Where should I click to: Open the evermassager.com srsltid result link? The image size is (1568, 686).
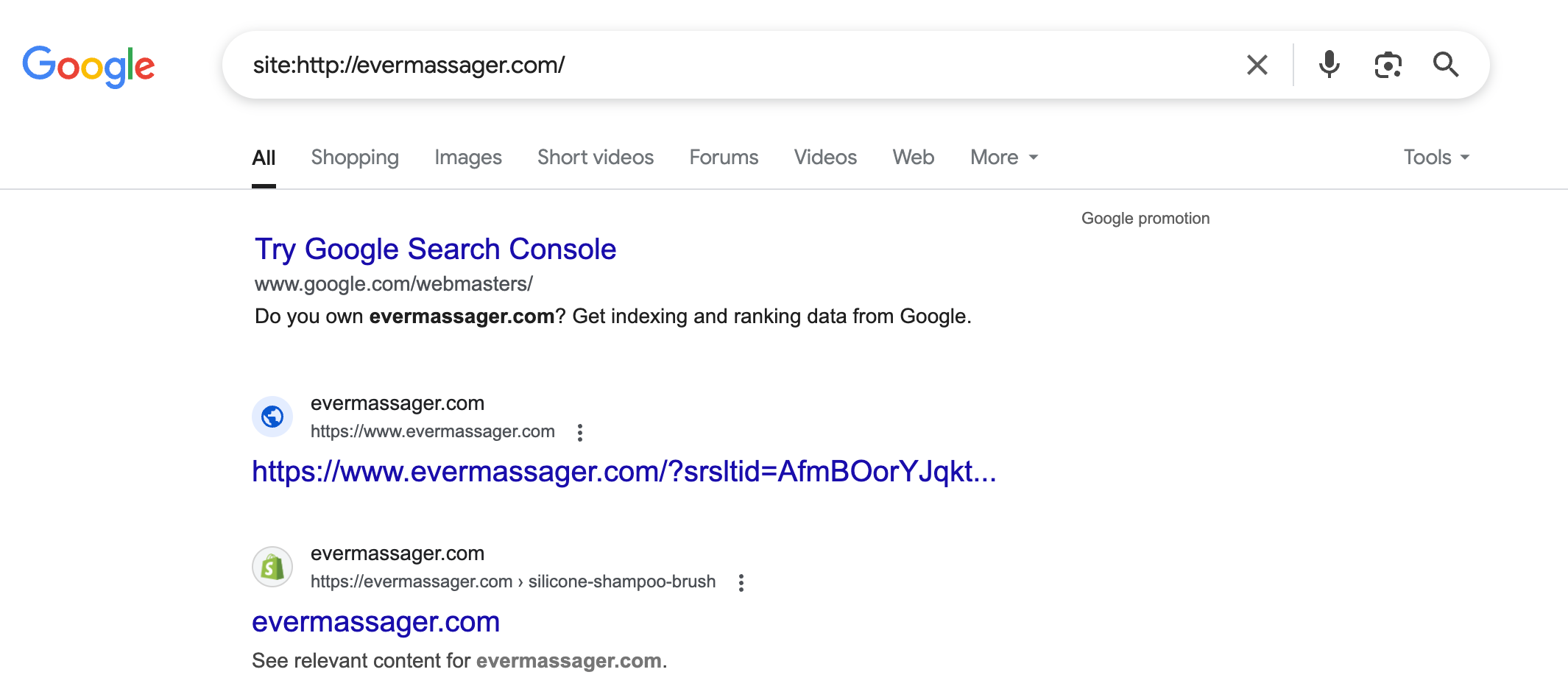pos(624,472)
